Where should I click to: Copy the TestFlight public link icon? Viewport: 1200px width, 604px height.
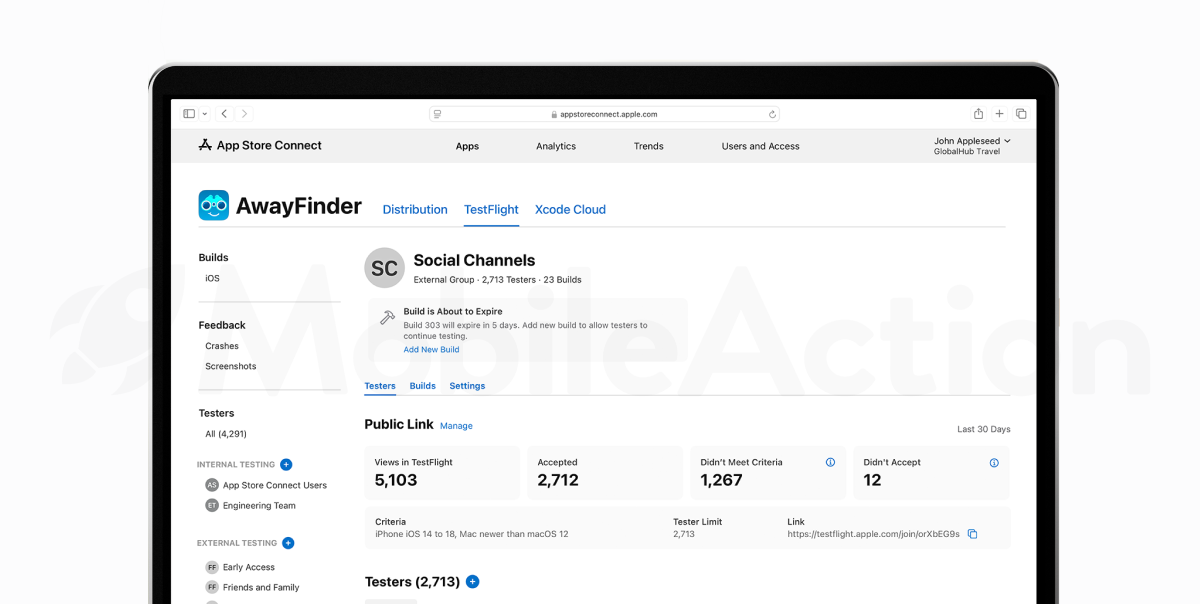973,534
